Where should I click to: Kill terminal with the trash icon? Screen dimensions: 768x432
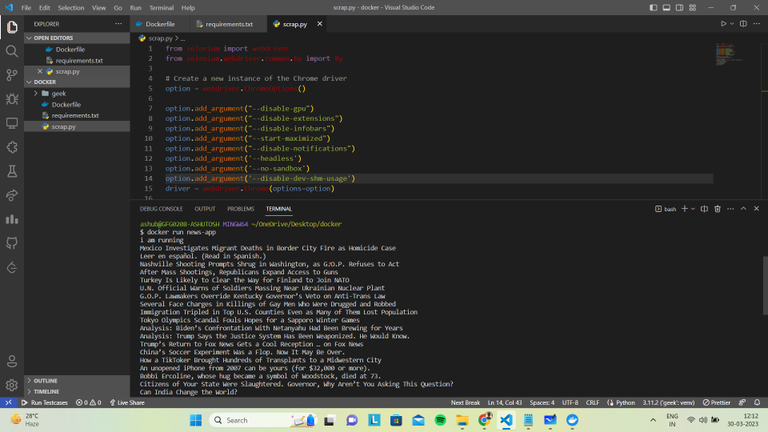coord(716,209)
